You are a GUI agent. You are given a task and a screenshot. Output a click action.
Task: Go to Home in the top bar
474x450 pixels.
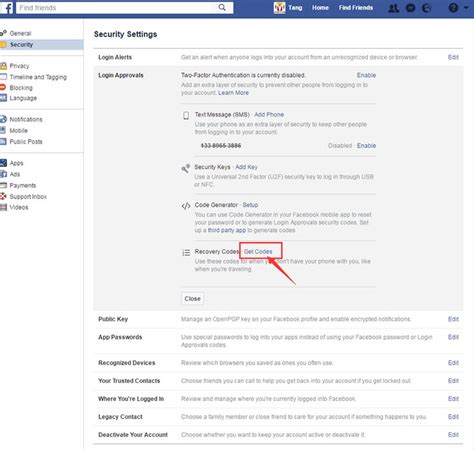point(320,8)
